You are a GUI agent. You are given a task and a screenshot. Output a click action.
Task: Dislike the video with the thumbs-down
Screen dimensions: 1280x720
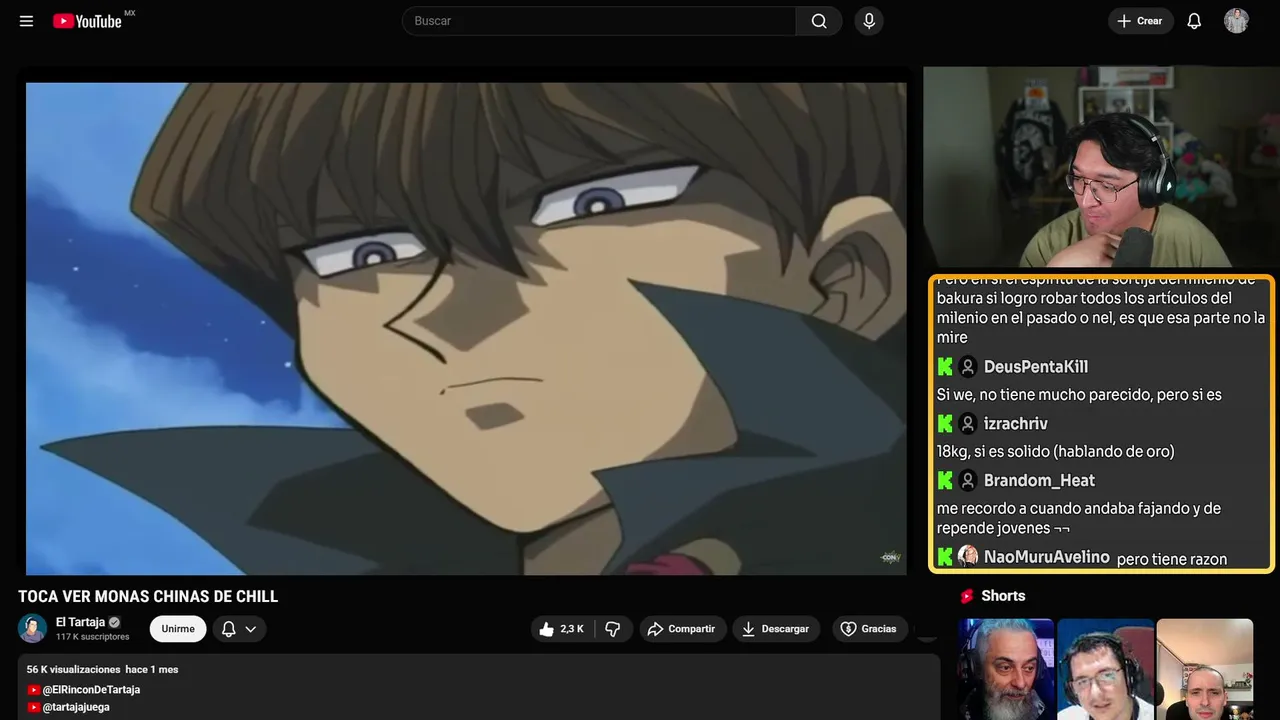click(x=613, y=629)
